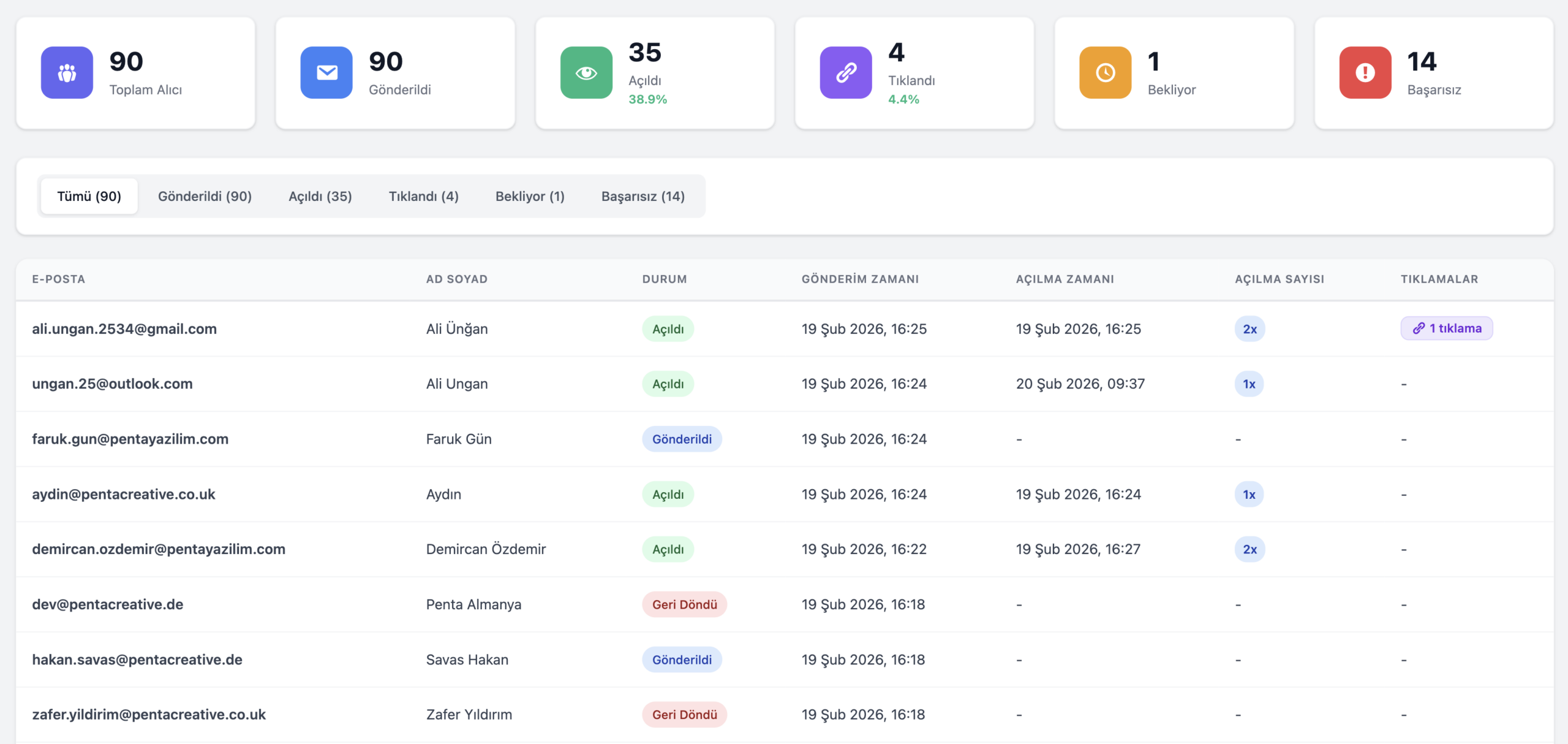This screenshot has width=1568, height=744.
Task: View the Başarısız (14) tab
Action: coord(643,196)
